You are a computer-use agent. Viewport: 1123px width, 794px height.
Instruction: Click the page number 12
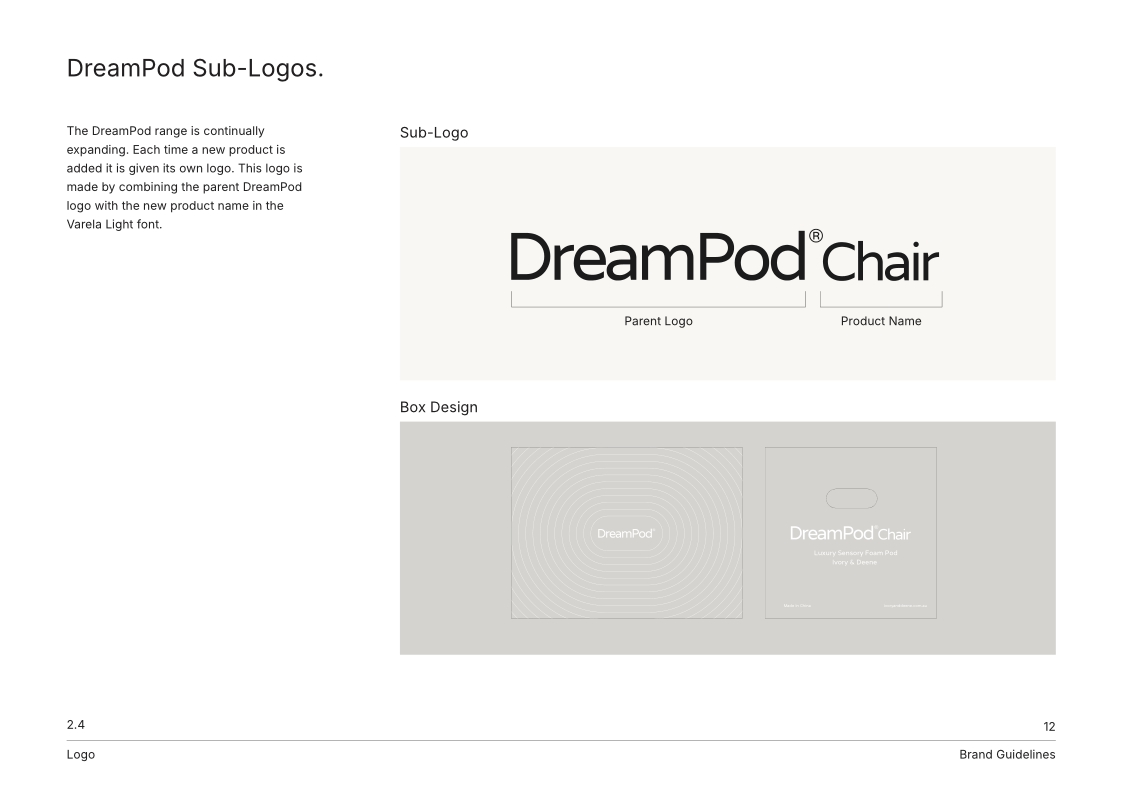(1048, 726)
